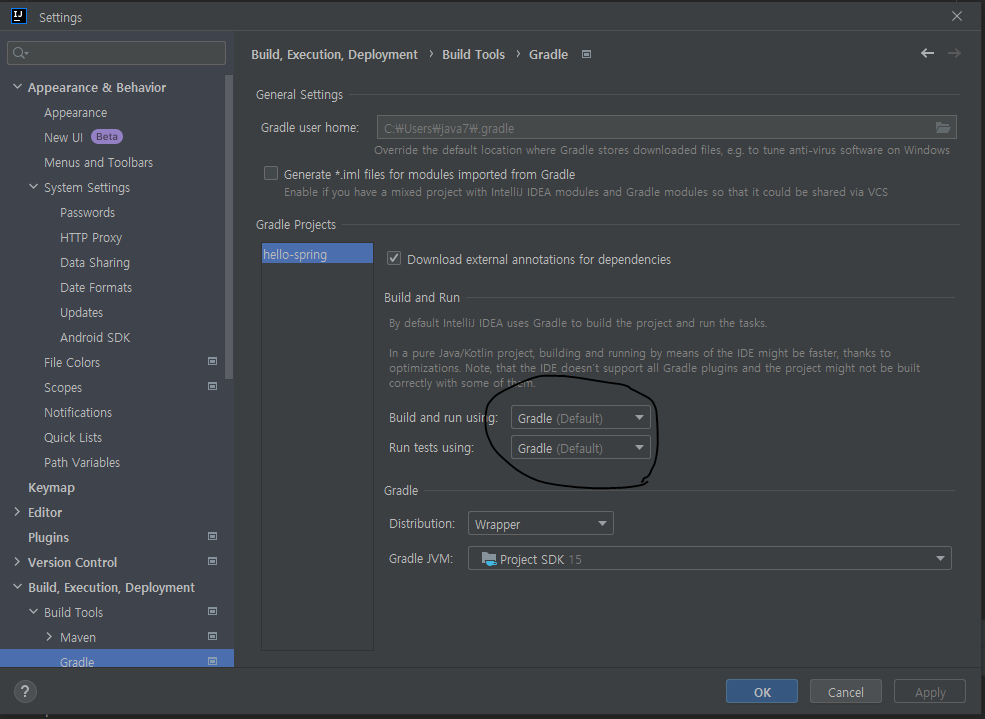The image size is (985, 719).
Task: Collapse System Settings node
Action: tap(34, 187)
